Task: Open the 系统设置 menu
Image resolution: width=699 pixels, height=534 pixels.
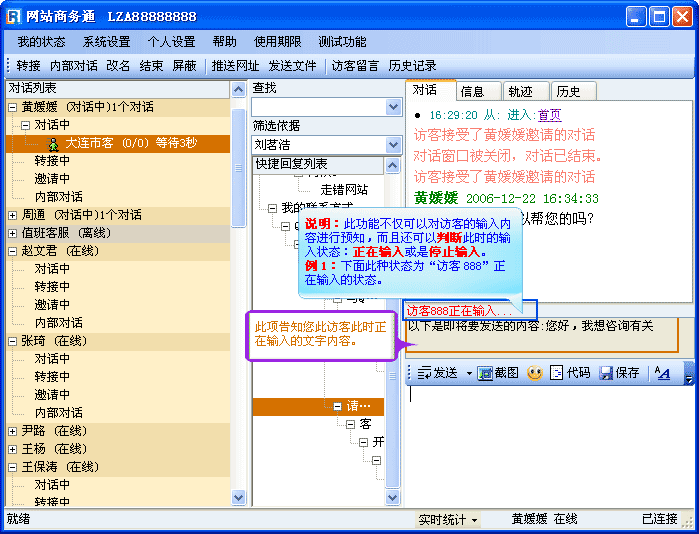Action: (x=106, y=42)
